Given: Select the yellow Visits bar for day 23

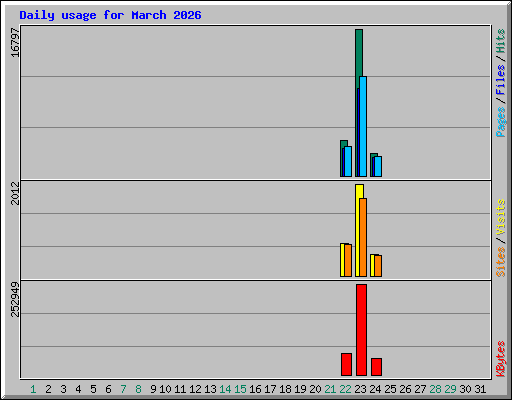Looking at the screenshot, I should (x=358, y=230).
